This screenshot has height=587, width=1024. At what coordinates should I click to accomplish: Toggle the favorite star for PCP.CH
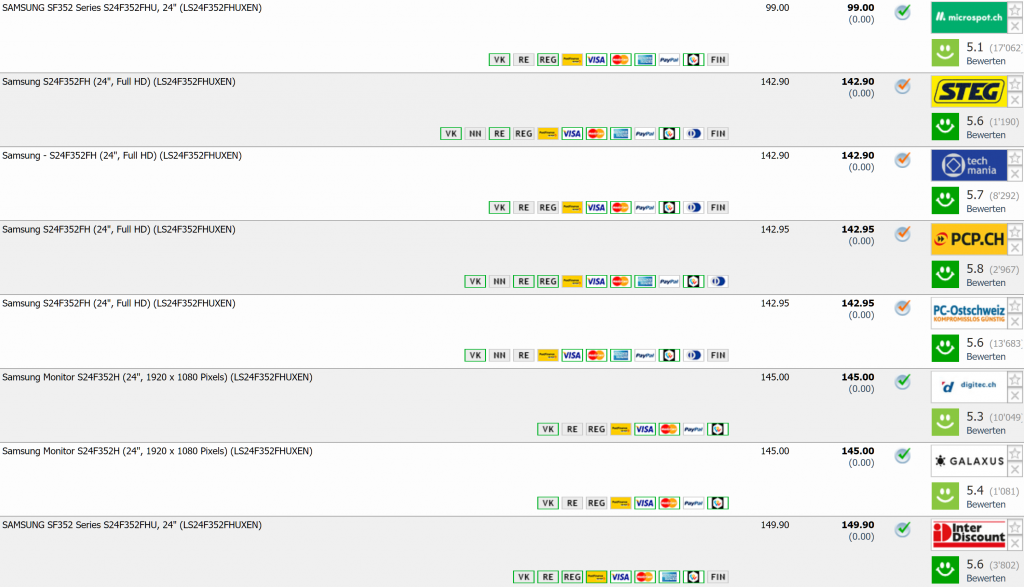click(1015, 232)
